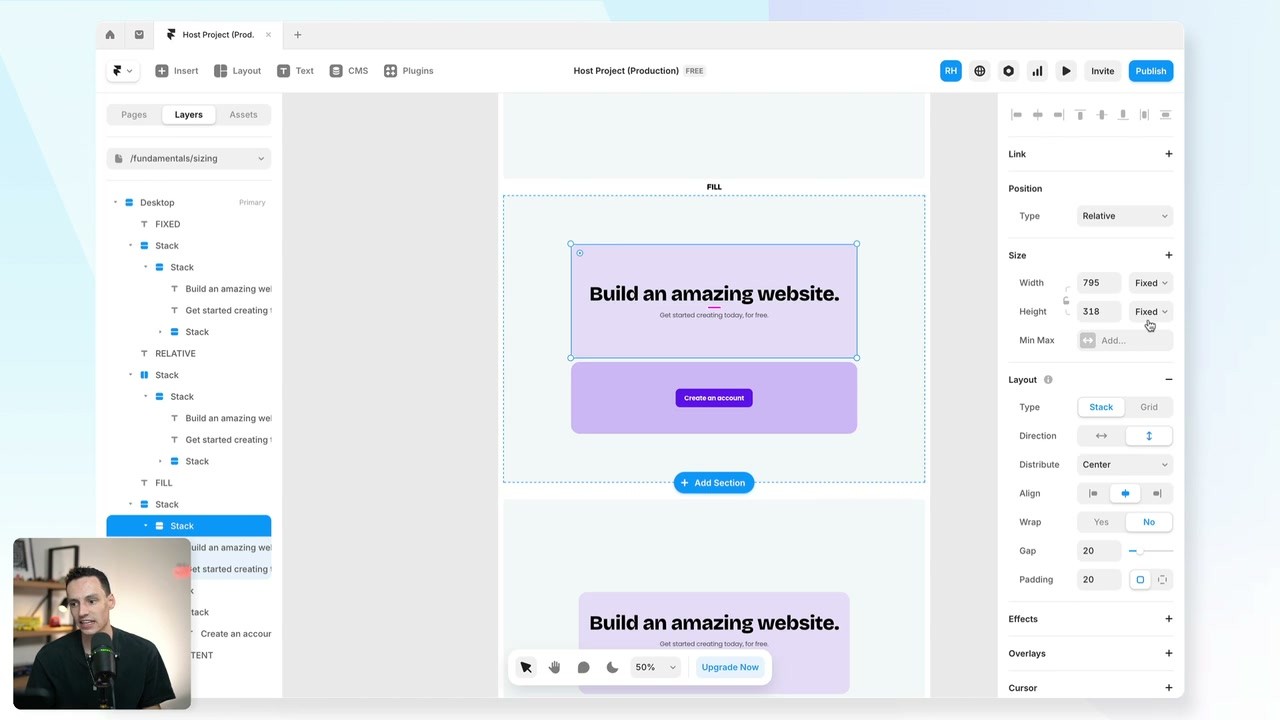
Task: Set direction to horizontal
Action: point(1101,436)
